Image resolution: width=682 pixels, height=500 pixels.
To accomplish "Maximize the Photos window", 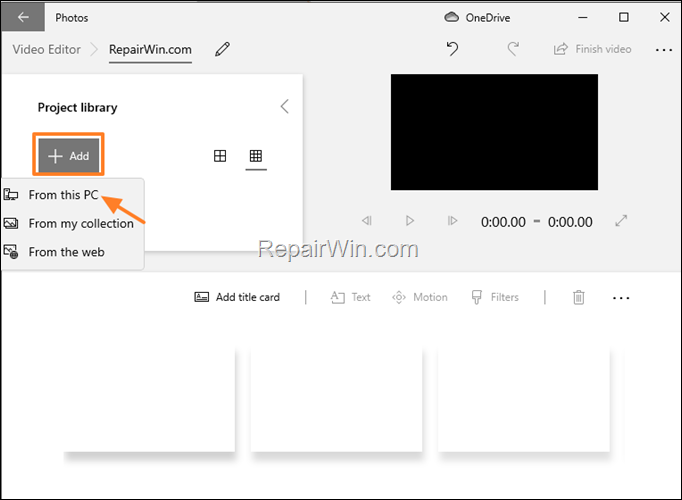I will point(624,17).
